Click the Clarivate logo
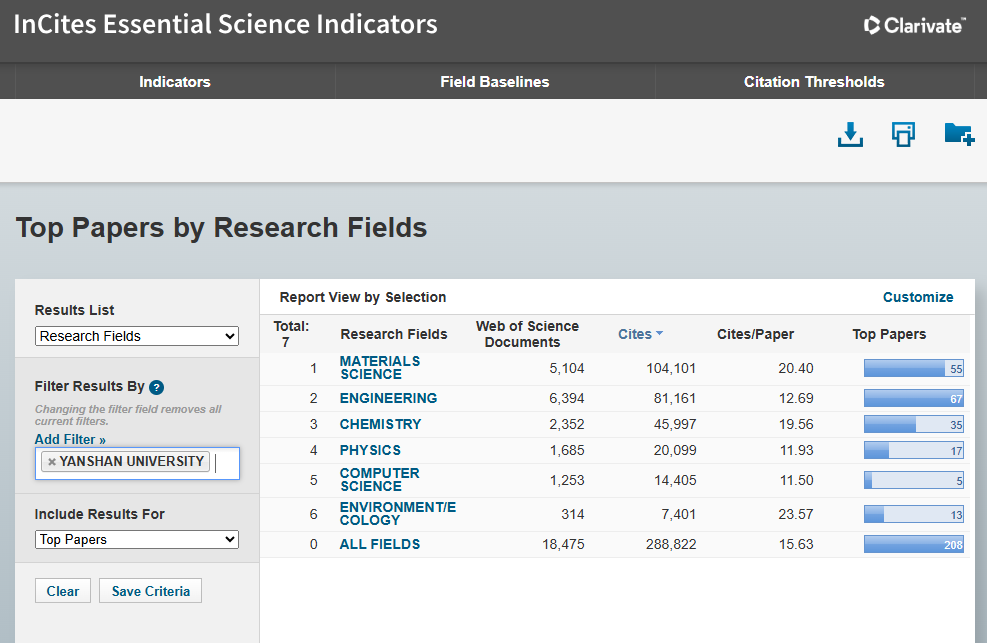This screenshot has width=987, height=643. [x=915, y=25]
